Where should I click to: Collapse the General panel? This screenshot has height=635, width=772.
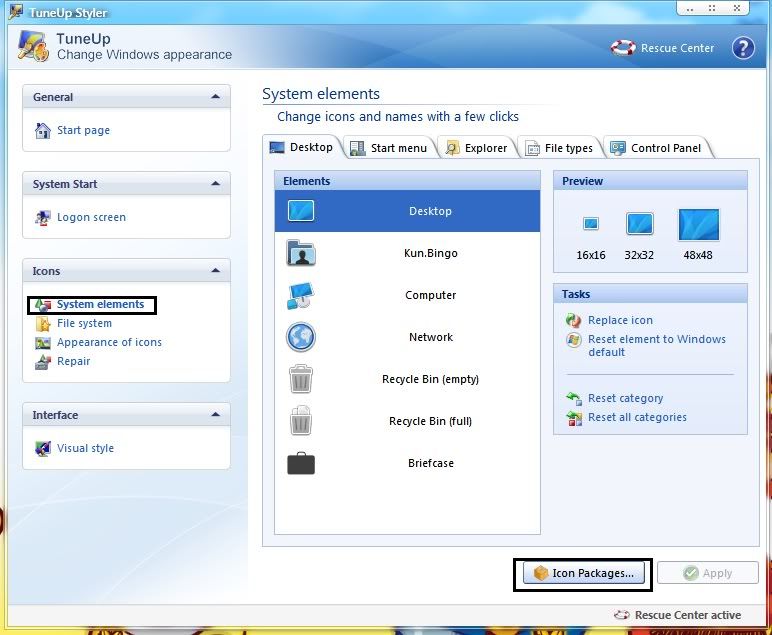[215, 97]
